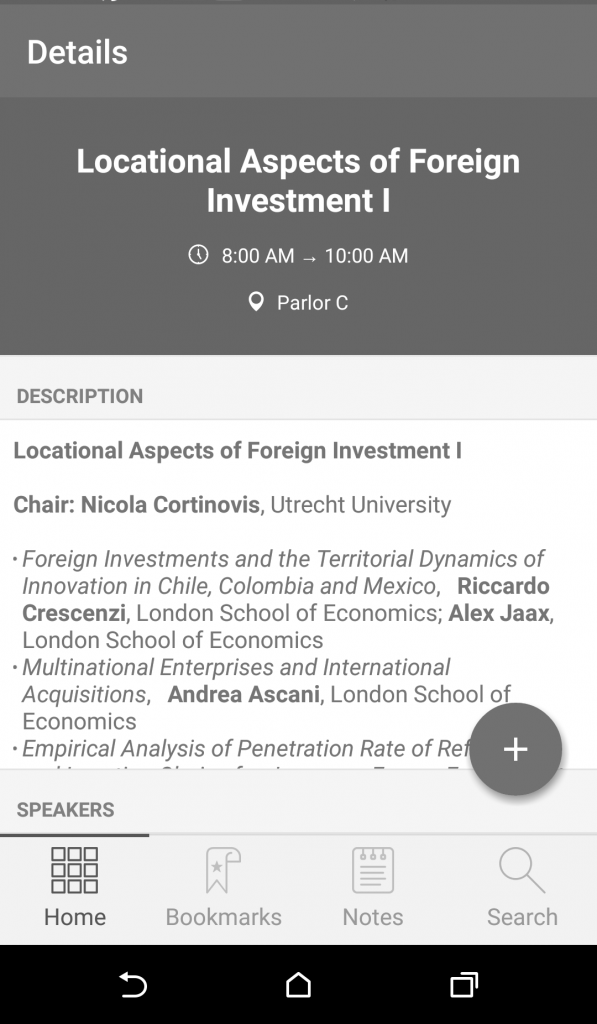Viewport: 597px width, 1024px height.
Task: Open the Android recent apps button
Action: 464,985
